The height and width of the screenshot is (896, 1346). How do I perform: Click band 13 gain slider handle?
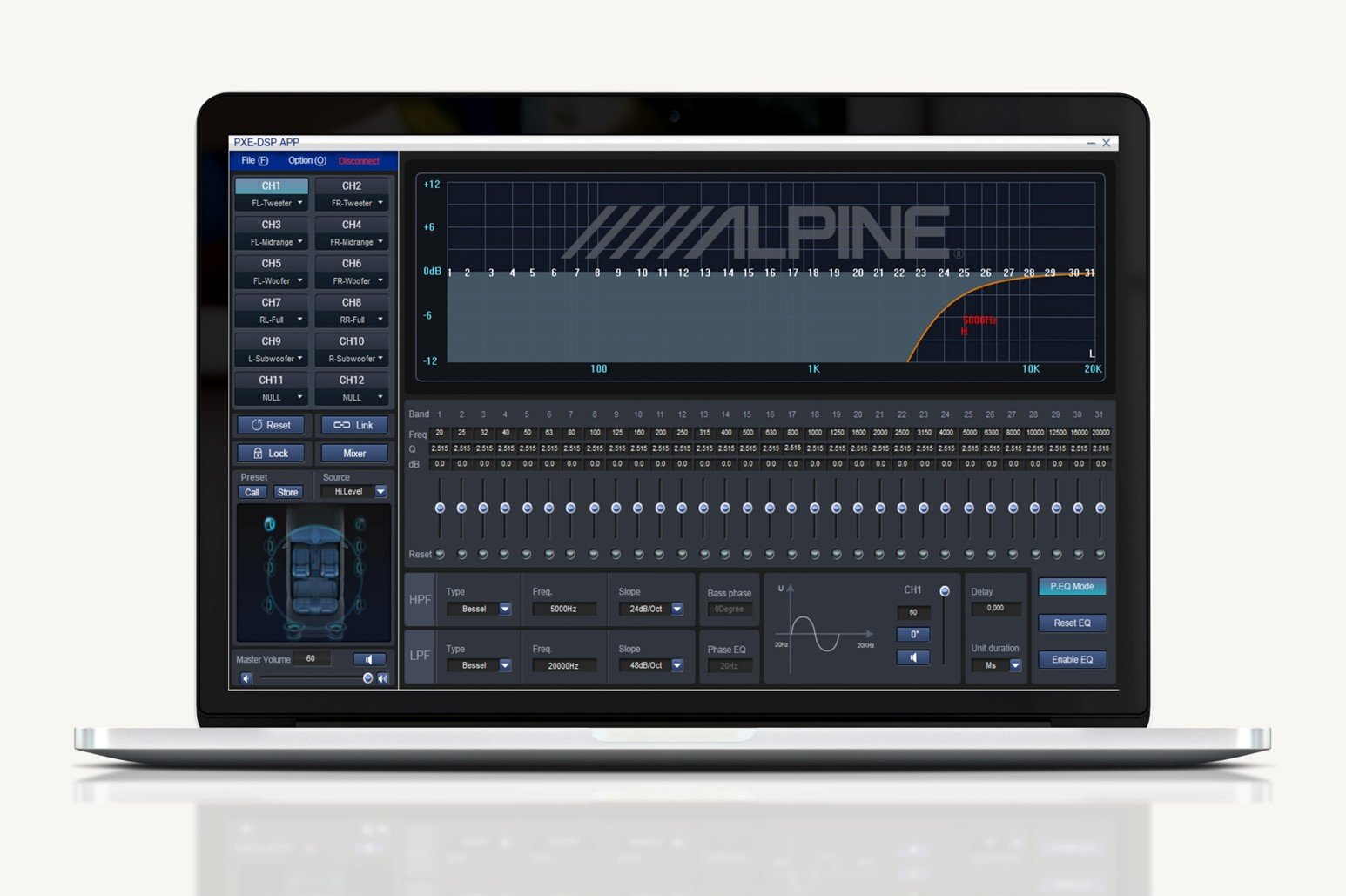point(703,508)
